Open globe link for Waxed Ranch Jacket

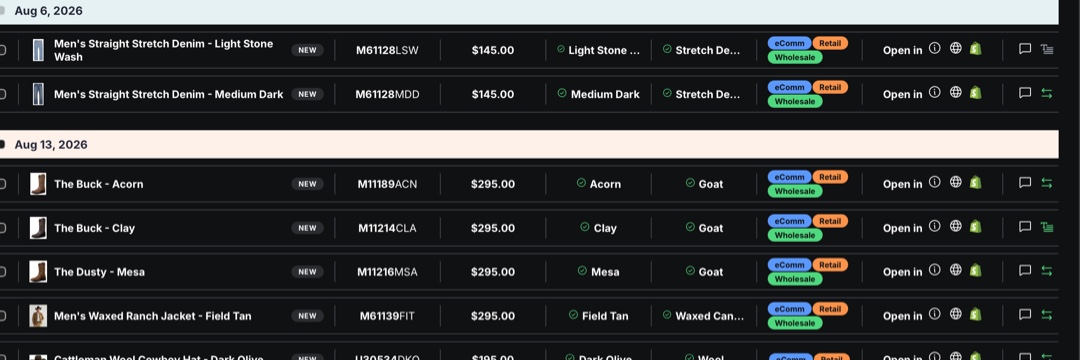click(x=955, y=314)
